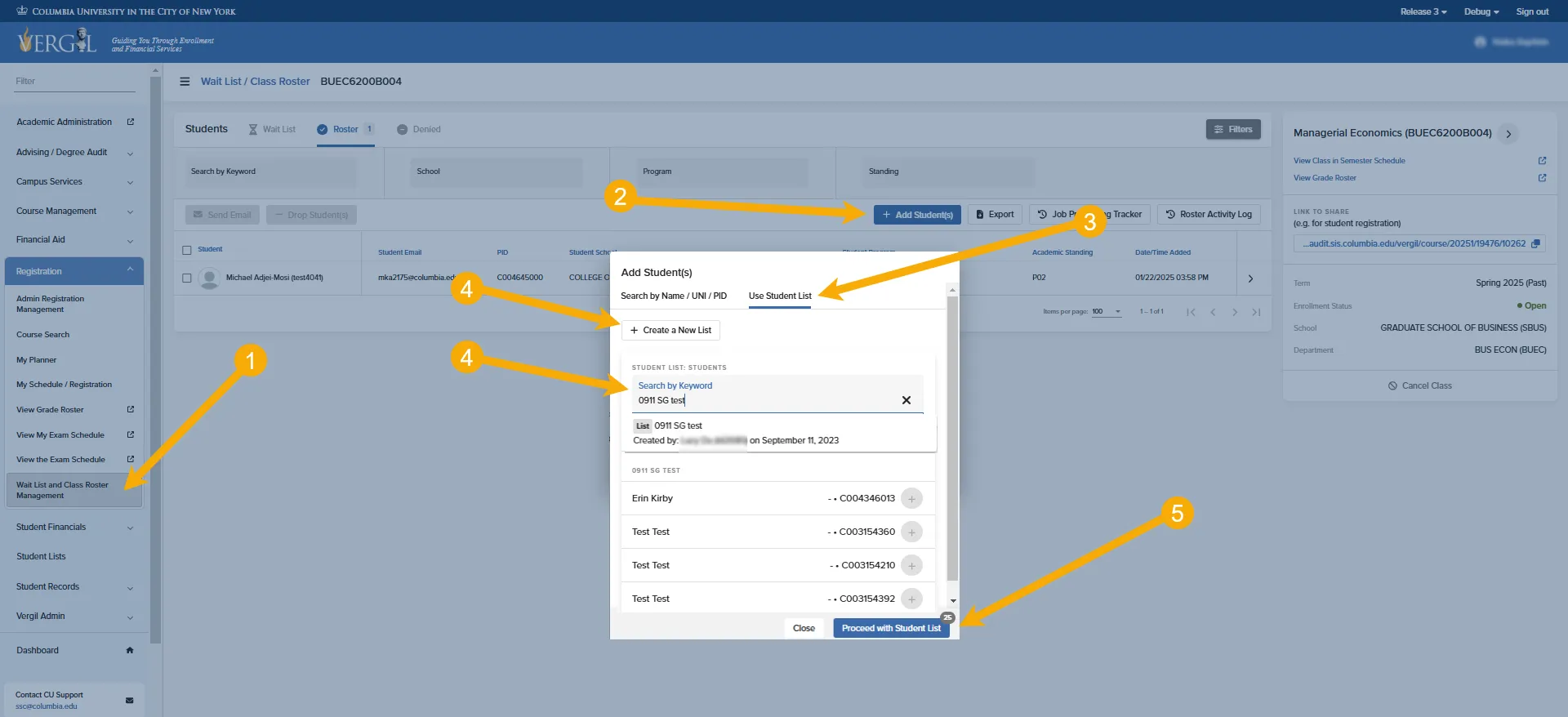The width and height of the screenshot is (1568, 717).
Task: Click the Dashboard home icon
Action: point(129,650)
